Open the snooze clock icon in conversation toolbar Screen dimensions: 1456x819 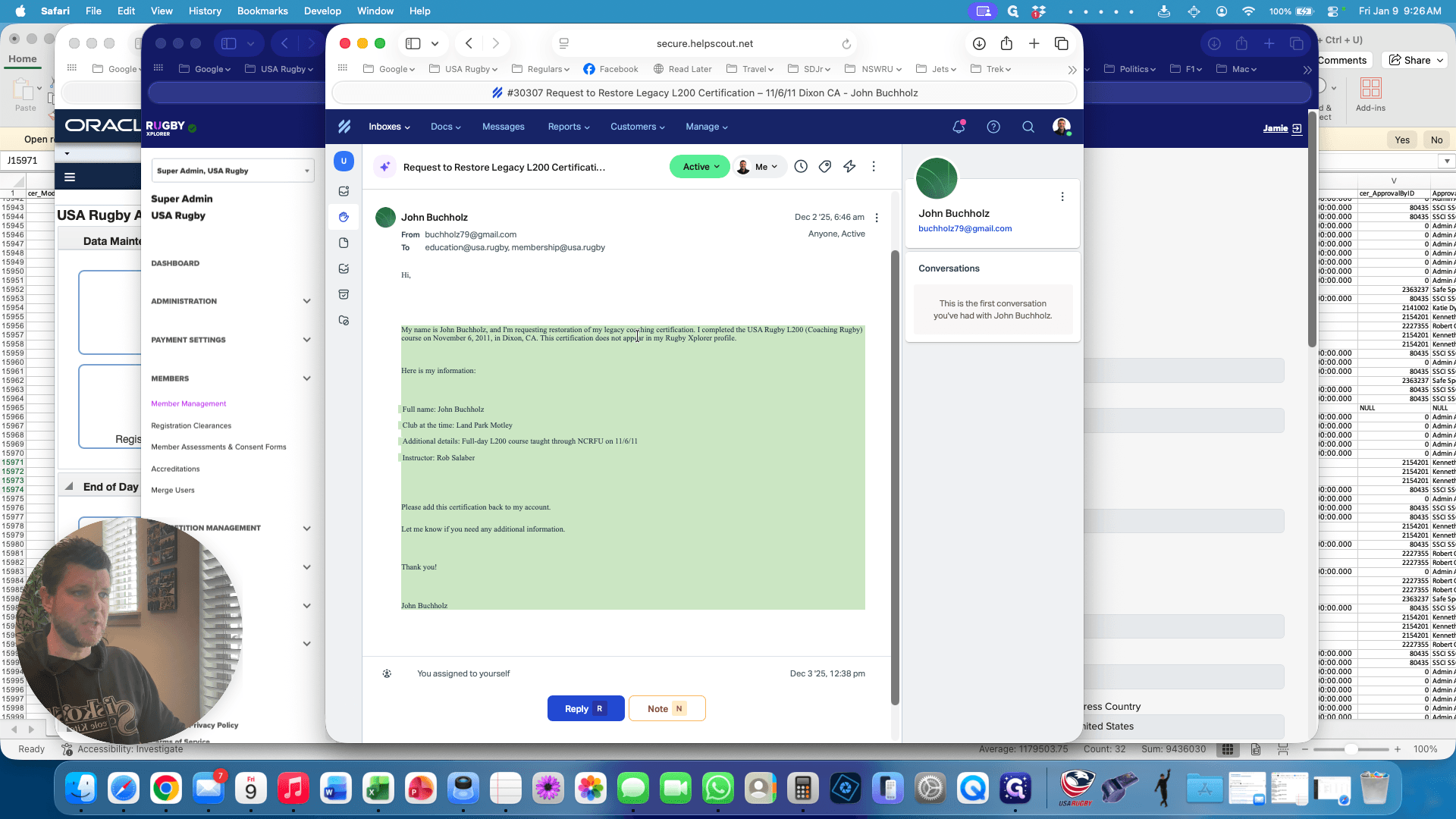pyautogui.click(x=801, y=166)
